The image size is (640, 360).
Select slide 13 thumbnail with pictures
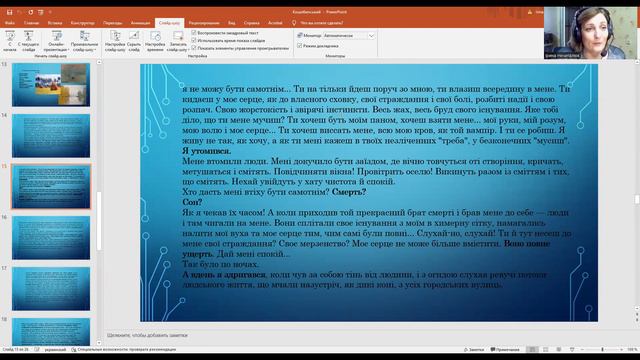click(x=51, y=84)
